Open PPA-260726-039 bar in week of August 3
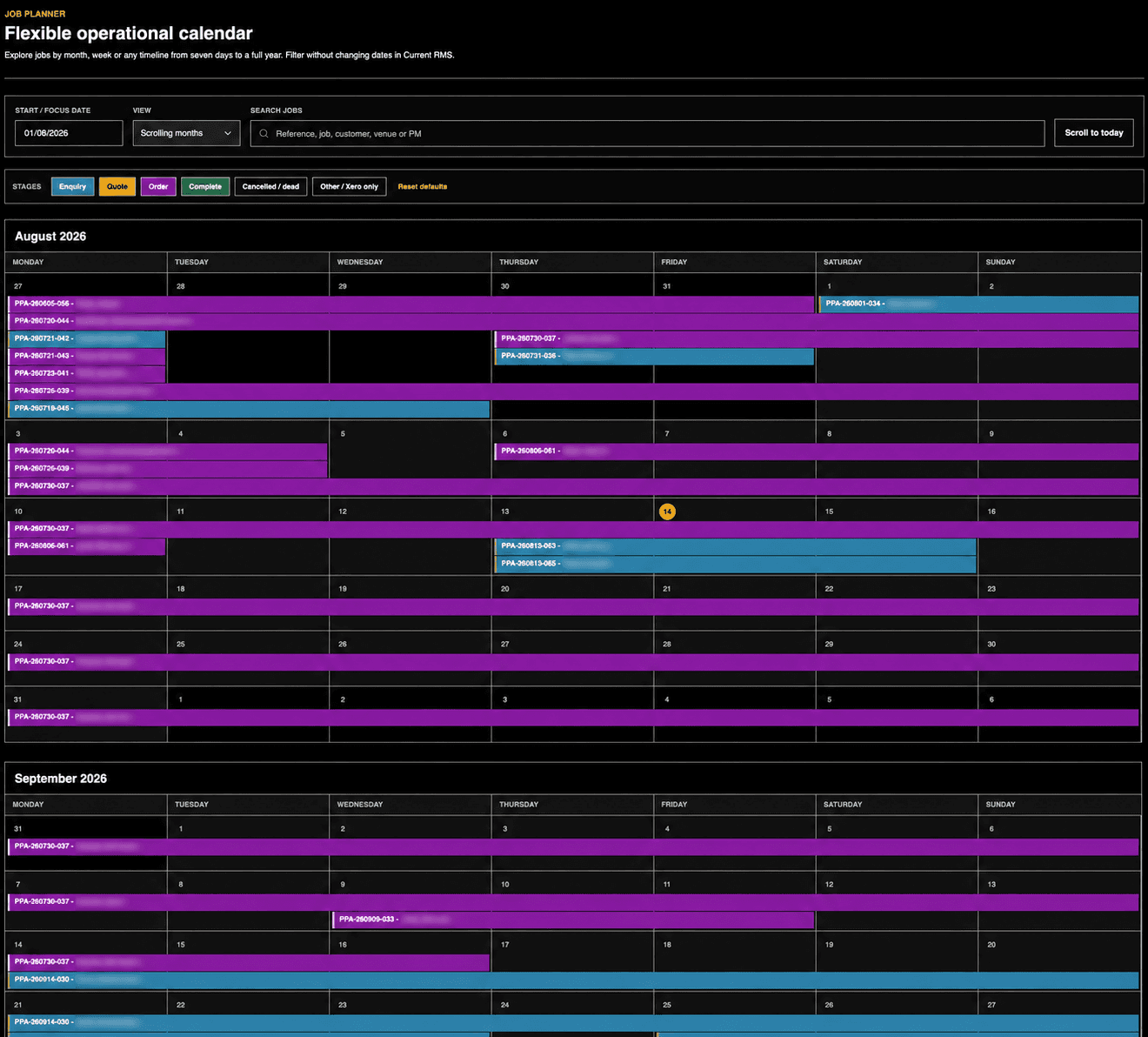The width and height of the screenshot is (1148, 1037). [168, 468]
